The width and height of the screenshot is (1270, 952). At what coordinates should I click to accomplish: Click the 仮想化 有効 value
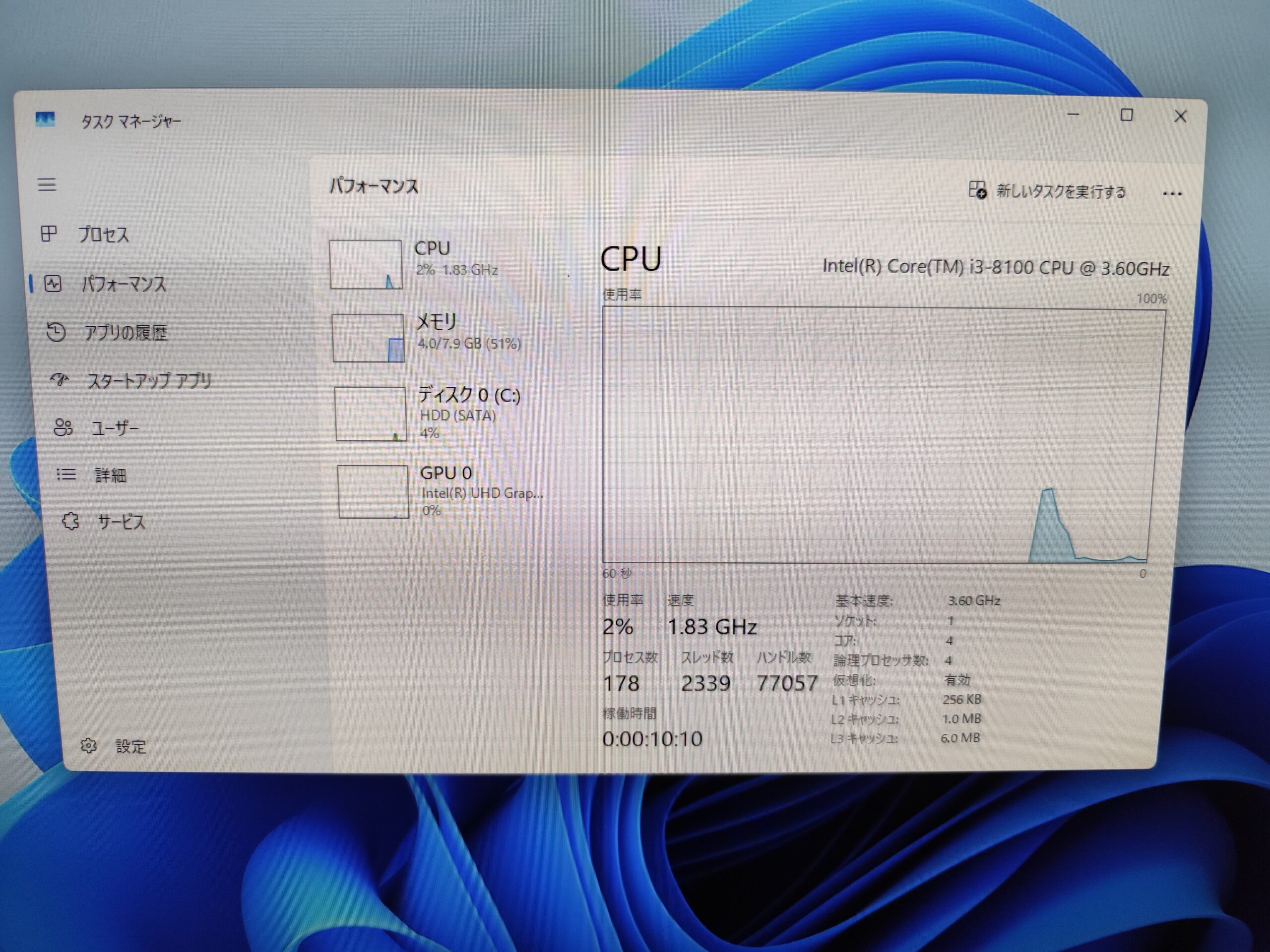[x=957, y=680]
